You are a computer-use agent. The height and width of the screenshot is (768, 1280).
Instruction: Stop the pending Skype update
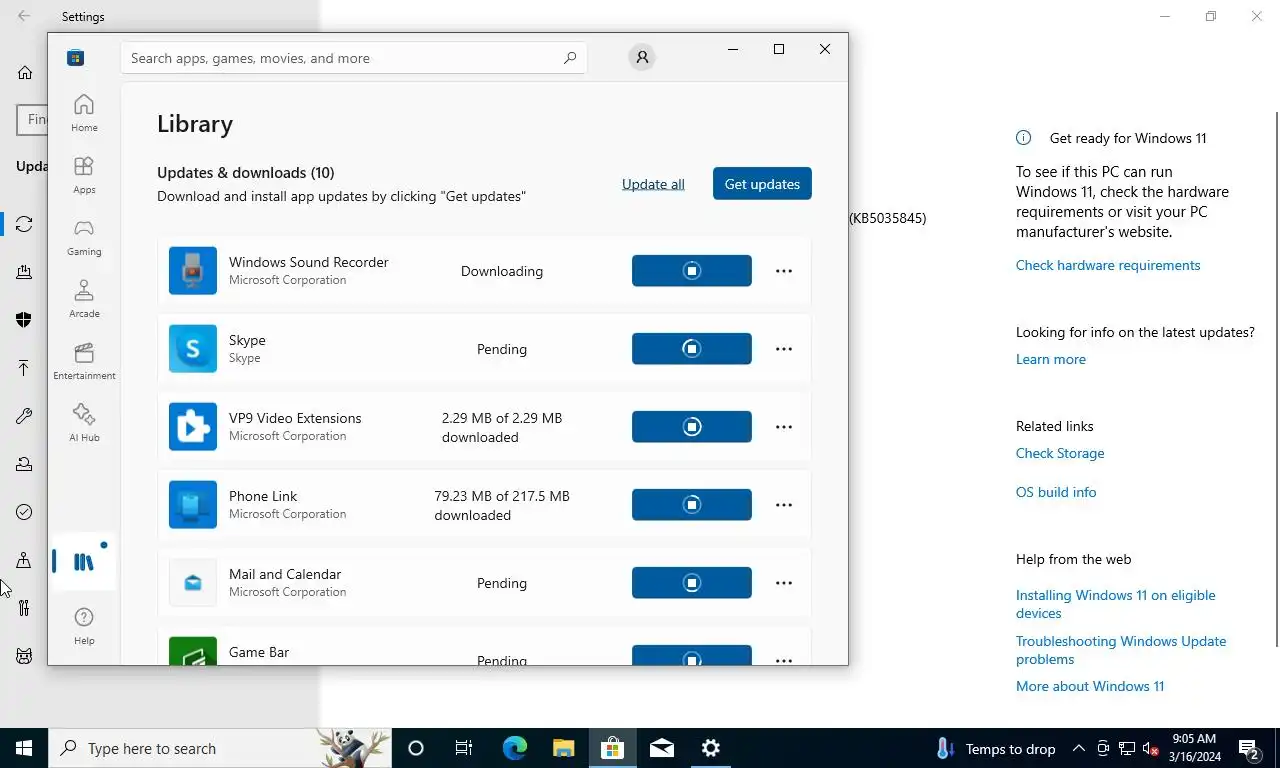tap(691, 349)
